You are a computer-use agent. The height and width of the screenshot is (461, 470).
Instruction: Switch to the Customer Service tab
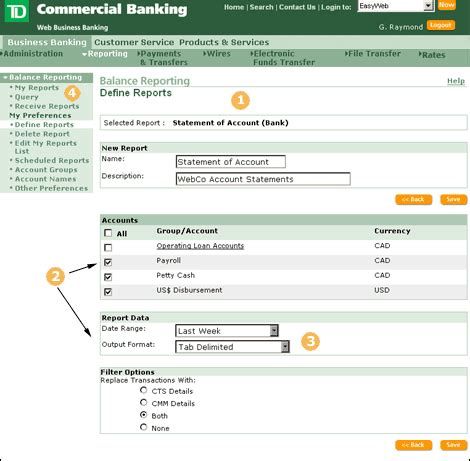[x=134, y=42]
